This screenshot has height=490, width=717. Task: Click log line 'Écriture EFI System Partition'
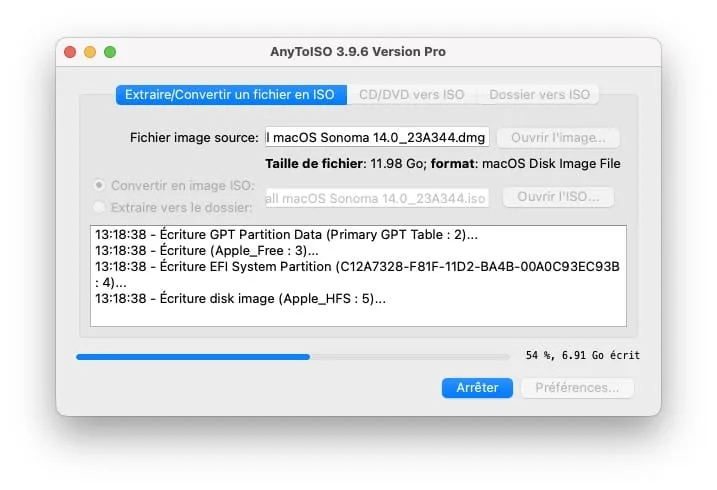[x=357, y=274]
